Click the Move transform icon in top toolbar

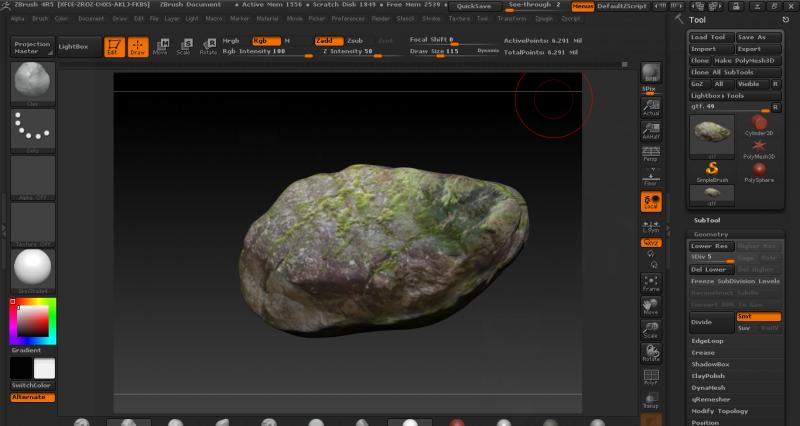(x=161, y=46)
